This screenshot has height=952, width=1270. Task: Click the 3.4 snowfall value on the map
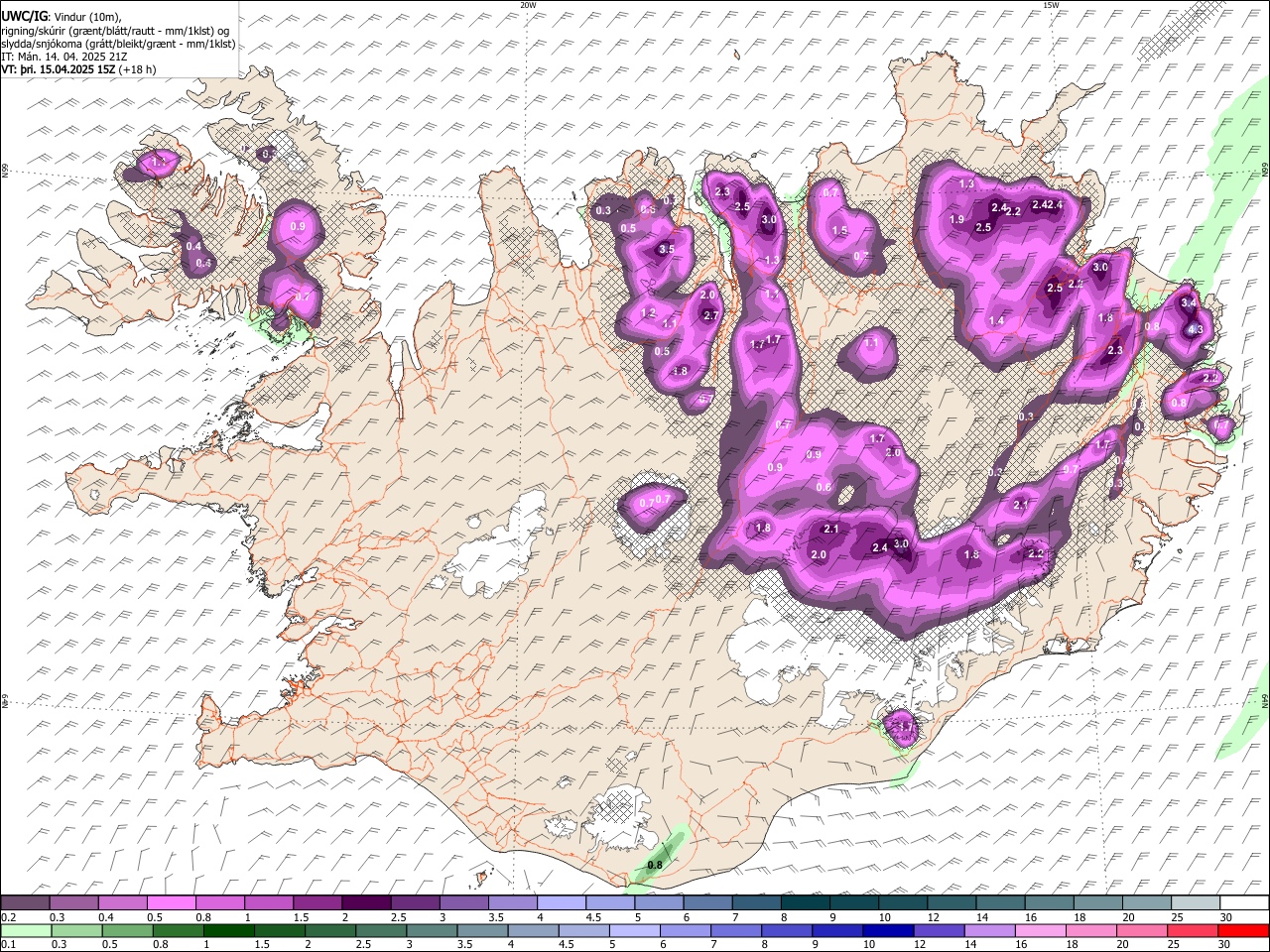coord(1189,302)
